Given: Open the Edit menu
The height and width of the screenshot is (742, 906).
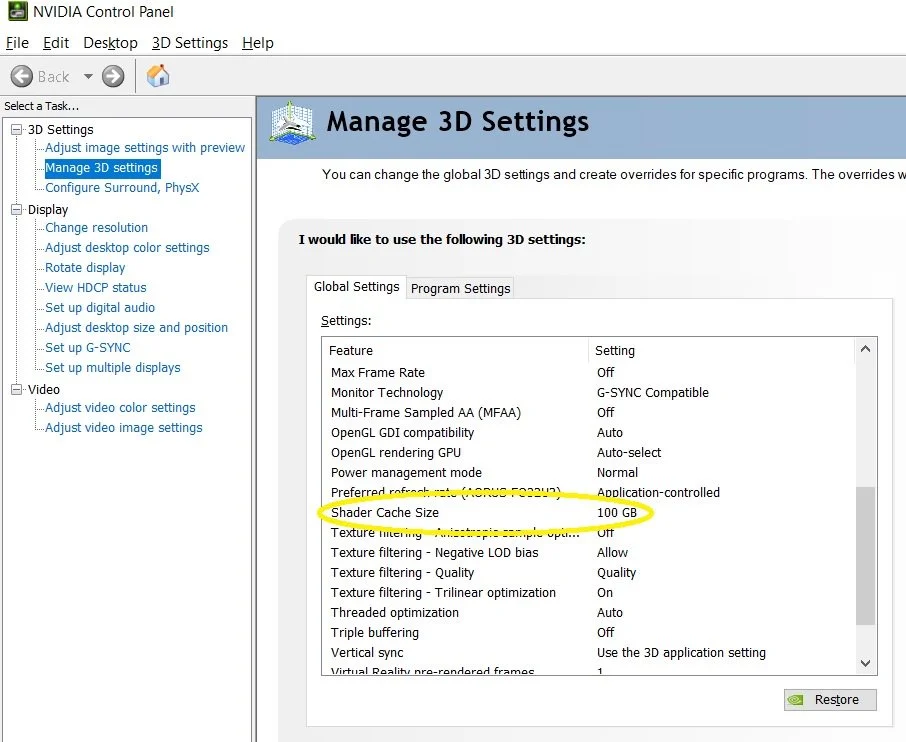Looking at the screenshot, I should pyautogui.click(x=56, y=43).
